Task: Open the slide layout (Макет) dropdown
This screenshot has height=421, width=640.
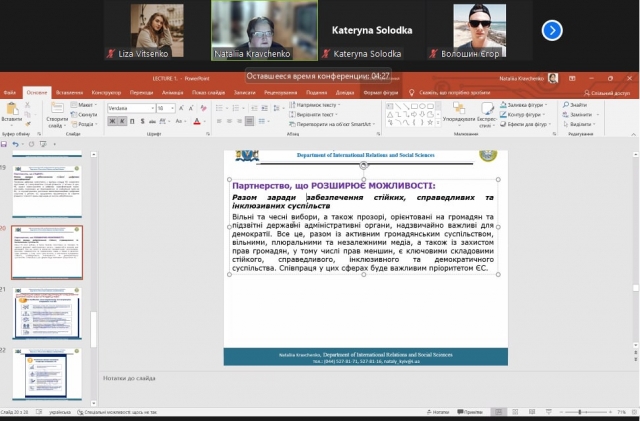Action: [x=86, y=104]
